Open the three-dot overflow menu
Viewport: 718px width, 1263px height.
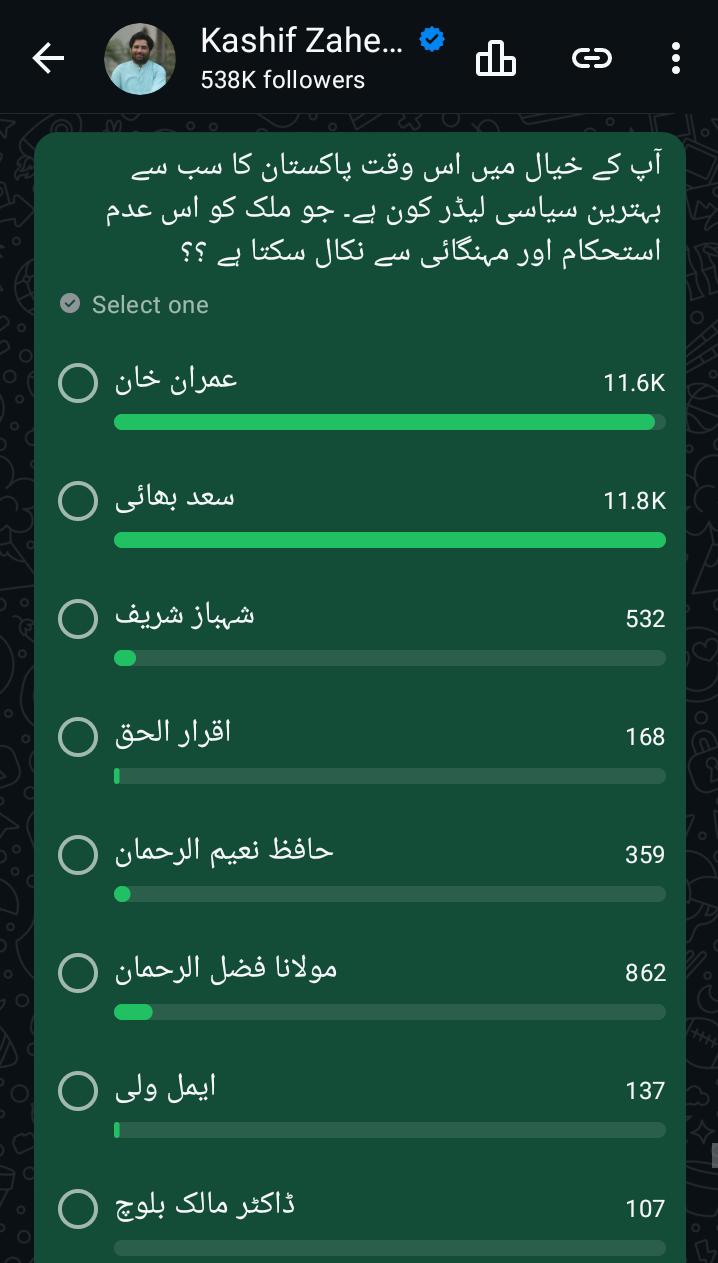point(676,59)
